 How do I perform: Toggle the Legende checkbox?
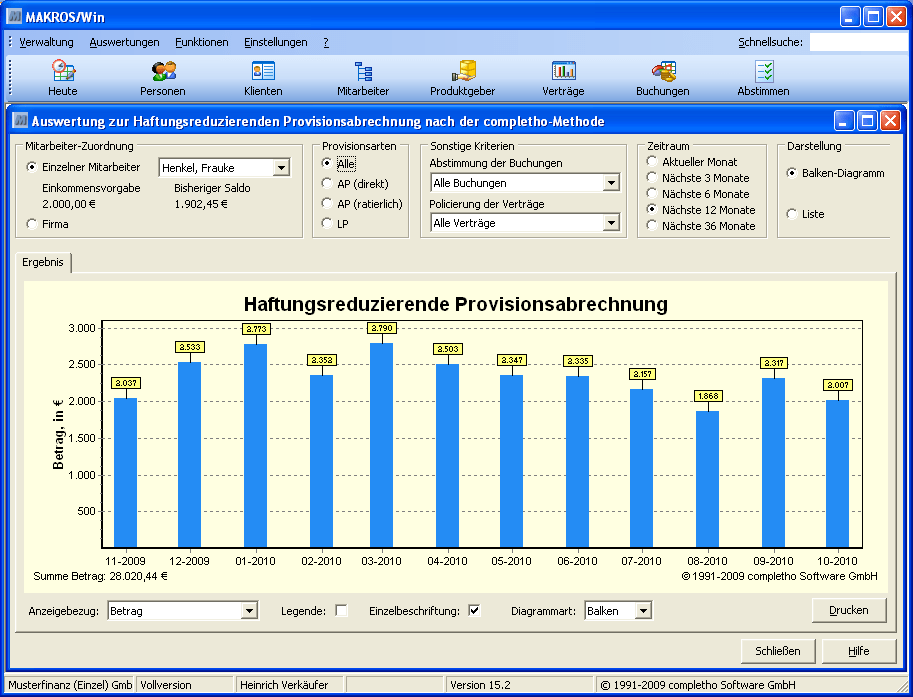[342, 610]
